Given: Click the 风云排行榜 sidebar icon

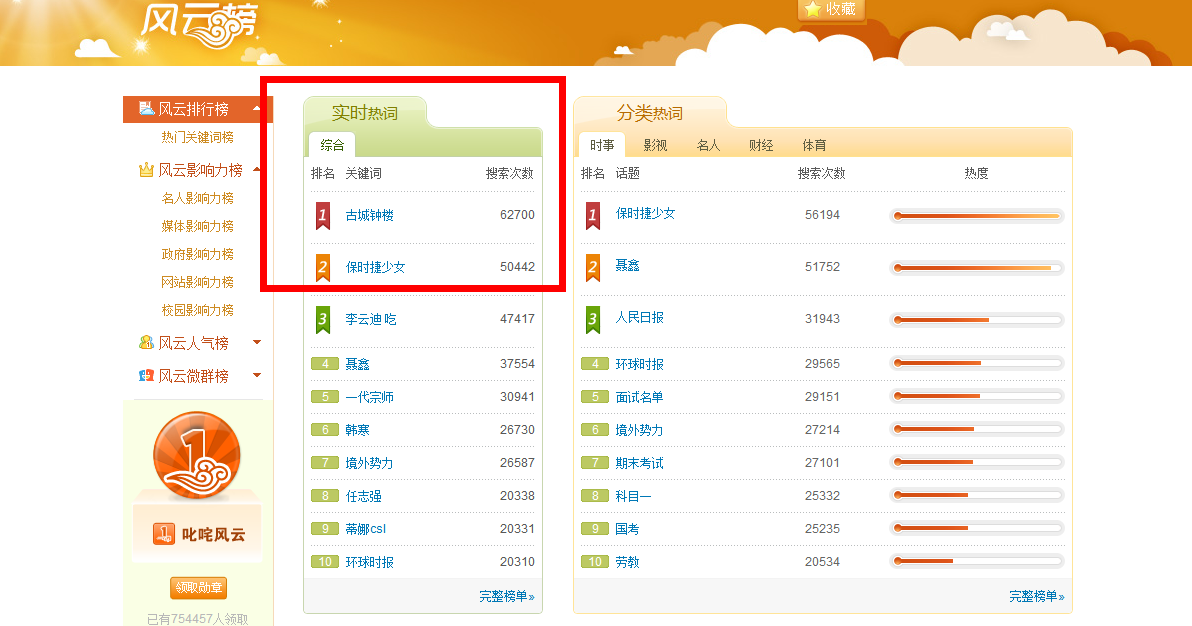Looking at the screenshot, I should (146, 109).
